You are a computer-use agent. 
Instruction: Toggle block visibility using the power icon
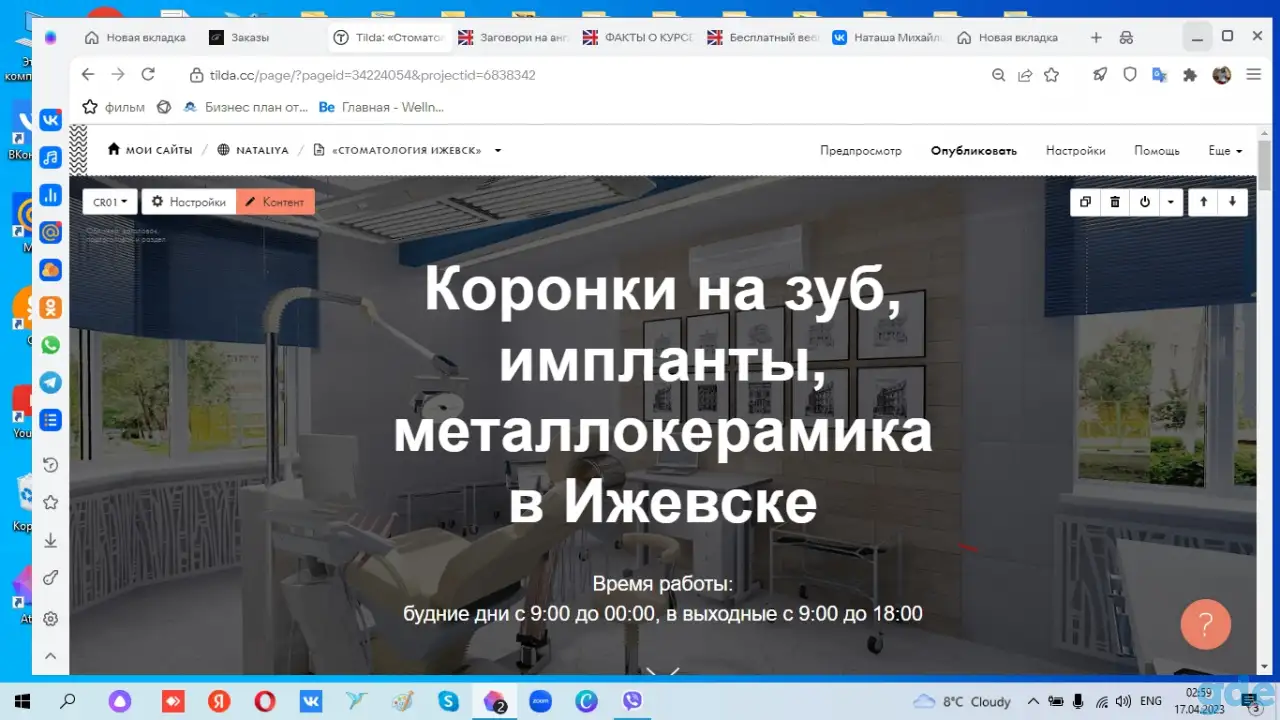(1145, 202)
